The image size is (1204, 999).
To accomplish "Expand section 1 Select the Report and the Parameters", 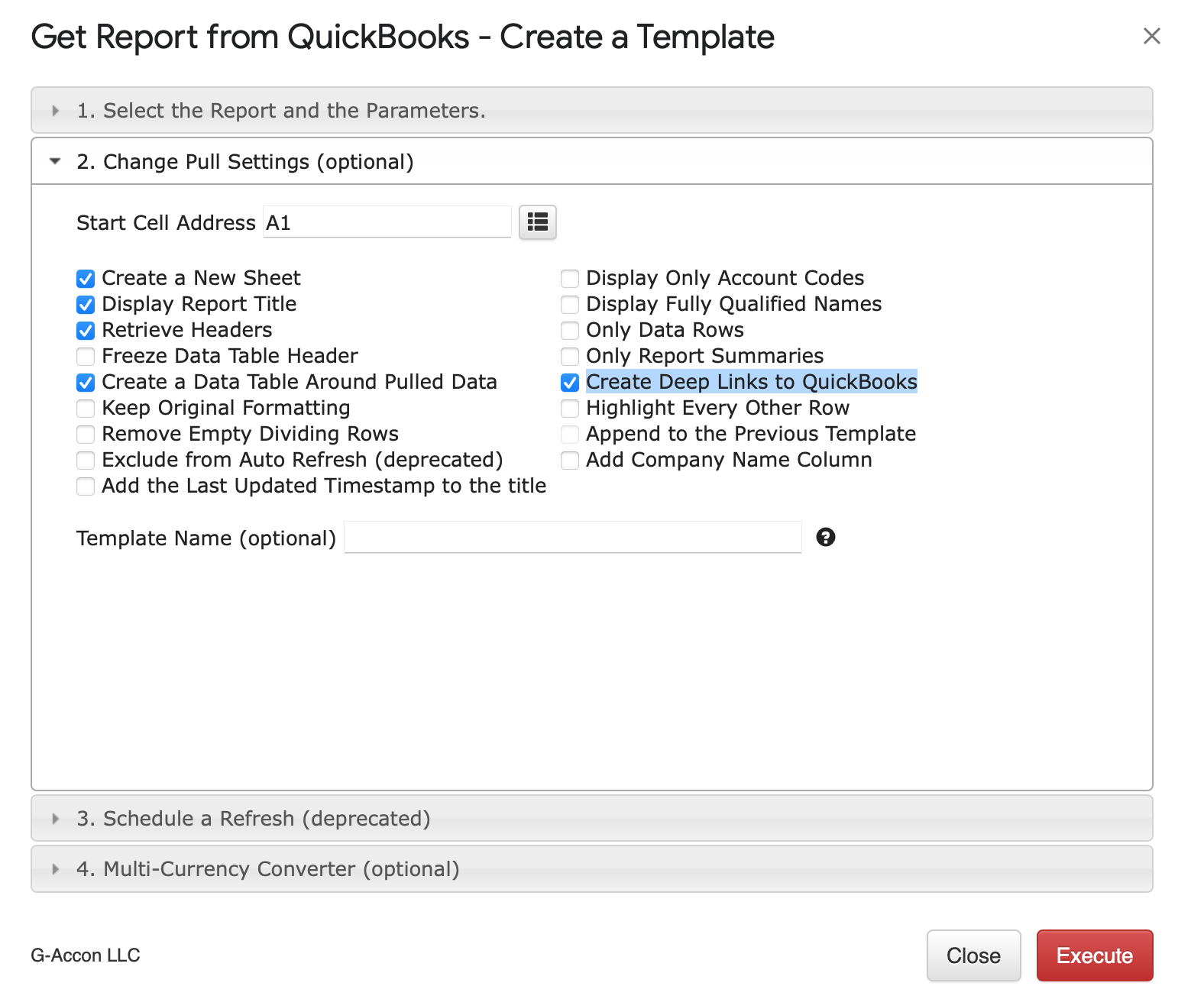I will [591, 111].
